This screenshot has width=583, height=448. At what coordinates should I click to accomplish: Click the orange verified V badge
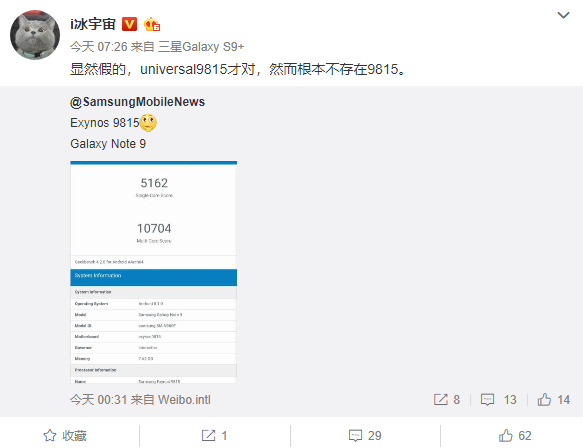tap(129, 24)
